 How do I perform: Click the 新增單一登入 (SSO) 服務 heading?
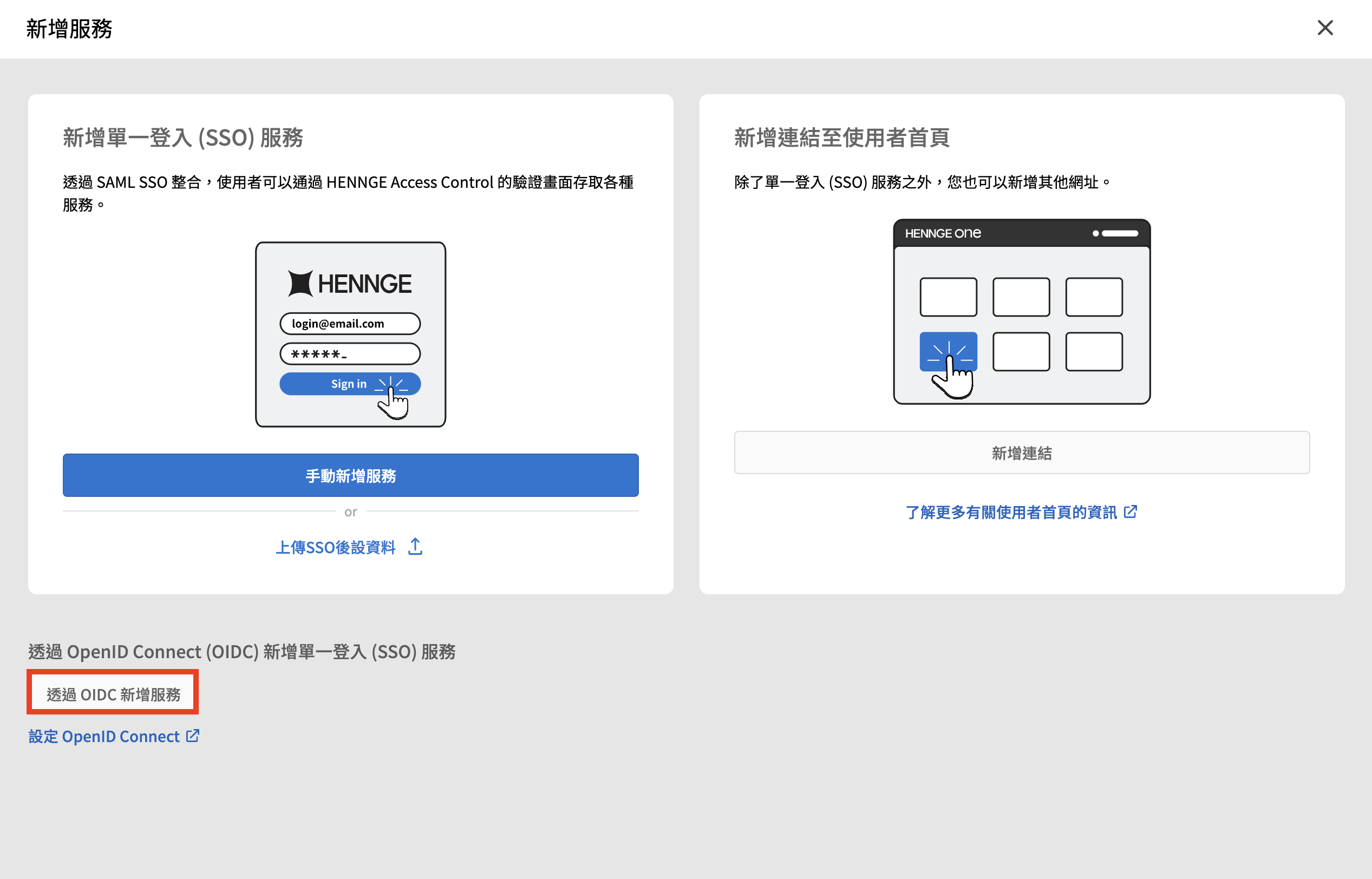point(182,137)
